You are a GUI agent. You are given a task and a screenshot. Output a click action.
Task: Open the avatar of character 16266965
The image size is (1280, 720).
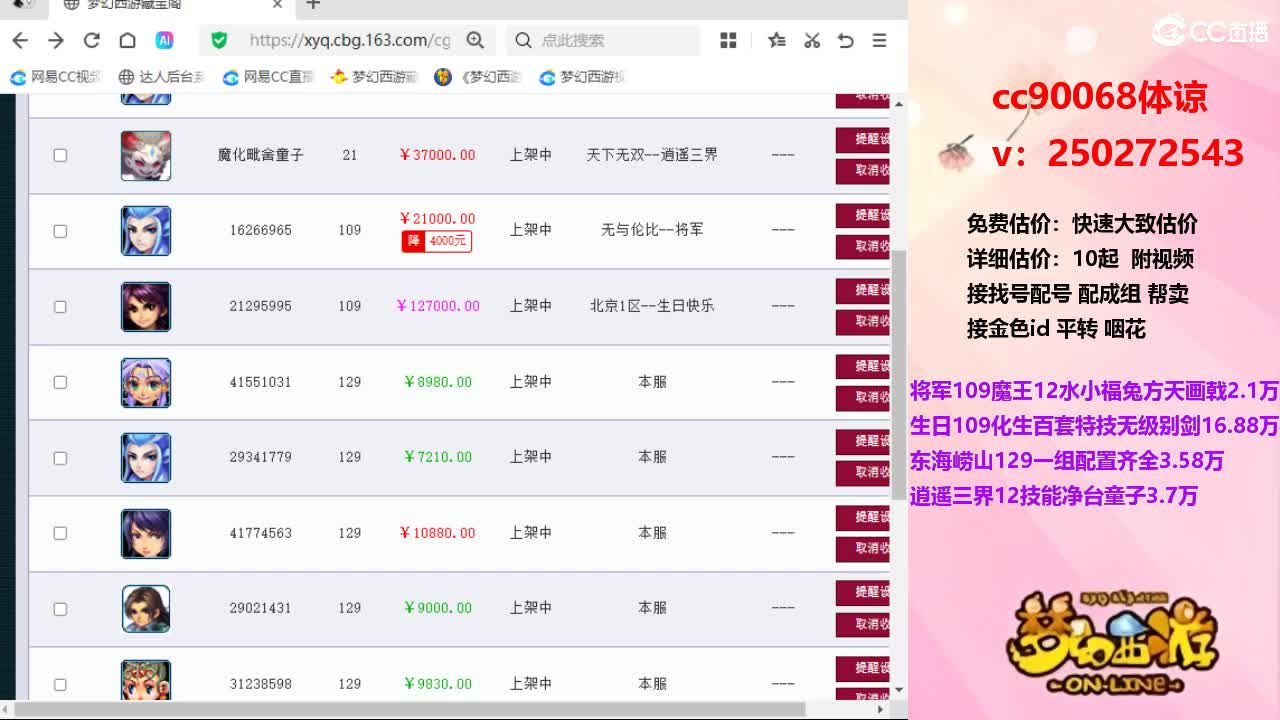coord(146,231)
